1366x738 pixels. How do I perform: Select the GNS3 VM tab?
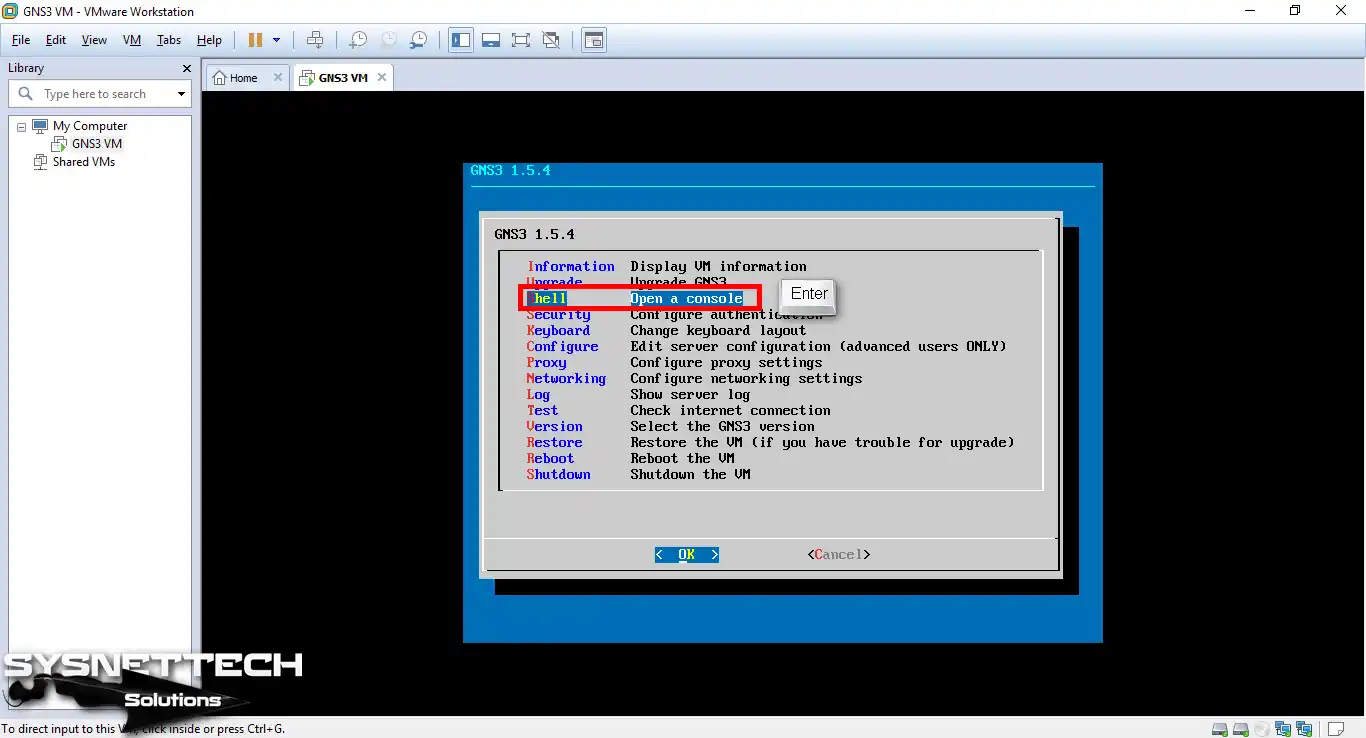(343, 78)
